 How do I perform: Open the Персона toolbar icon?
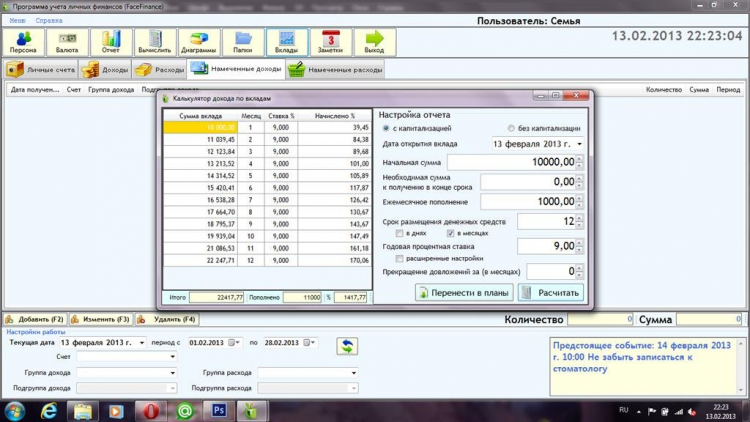(x=23, y=42)
